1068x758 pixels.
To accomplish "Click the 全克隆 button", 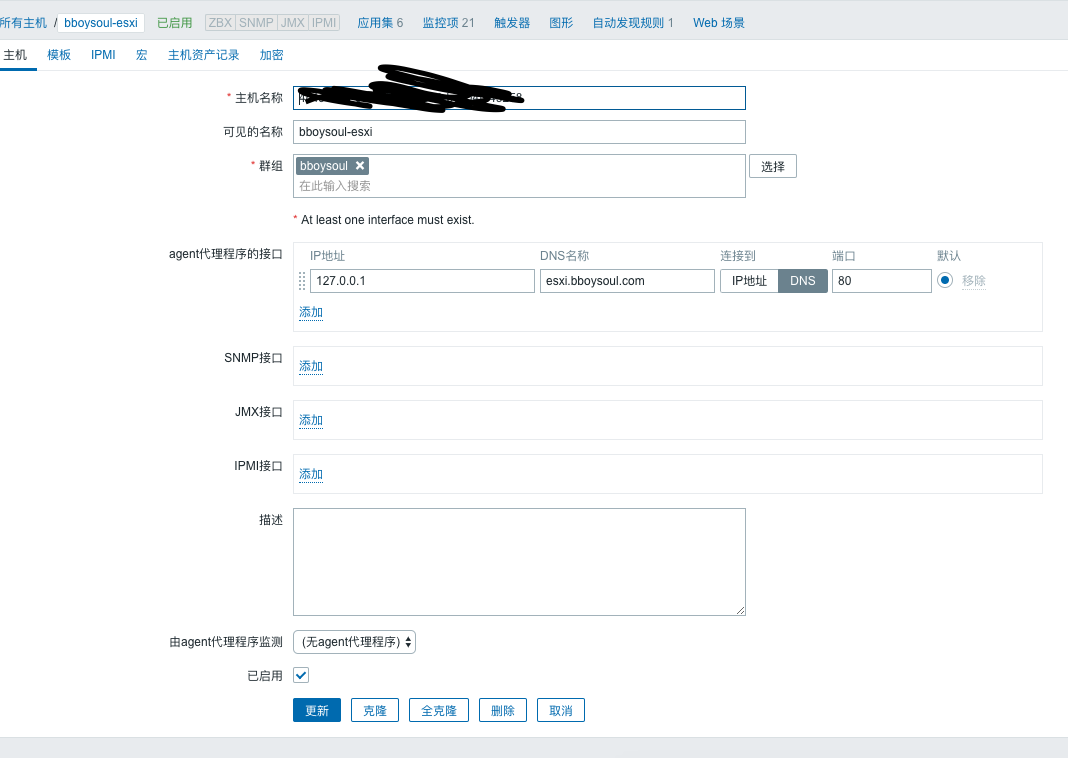I will coord(438,710).
